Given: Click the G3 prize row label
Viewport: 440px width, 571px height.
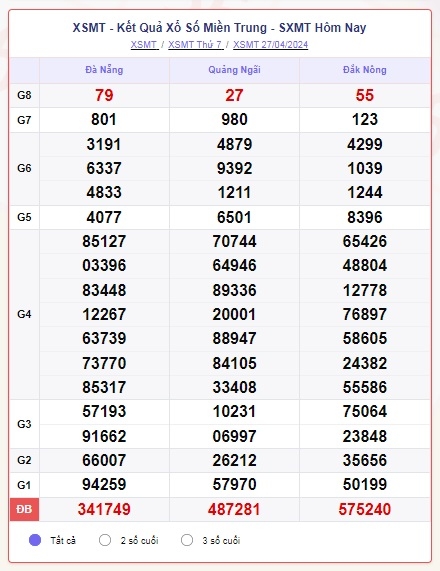Looking at the screenshot, I should pyautogui.click(x=24, y=424).
